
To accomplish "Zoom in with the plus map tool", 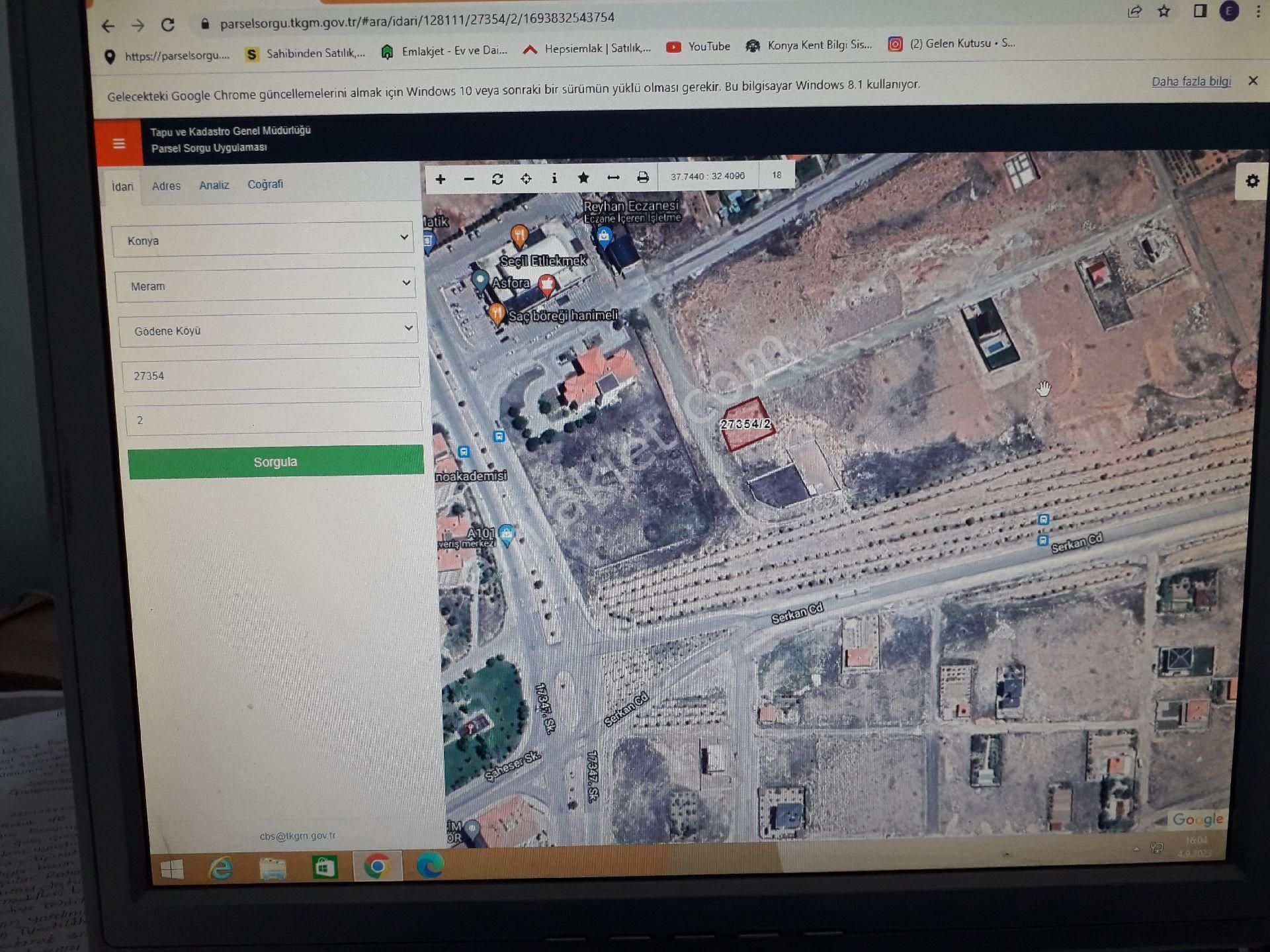I will [441, 179].
